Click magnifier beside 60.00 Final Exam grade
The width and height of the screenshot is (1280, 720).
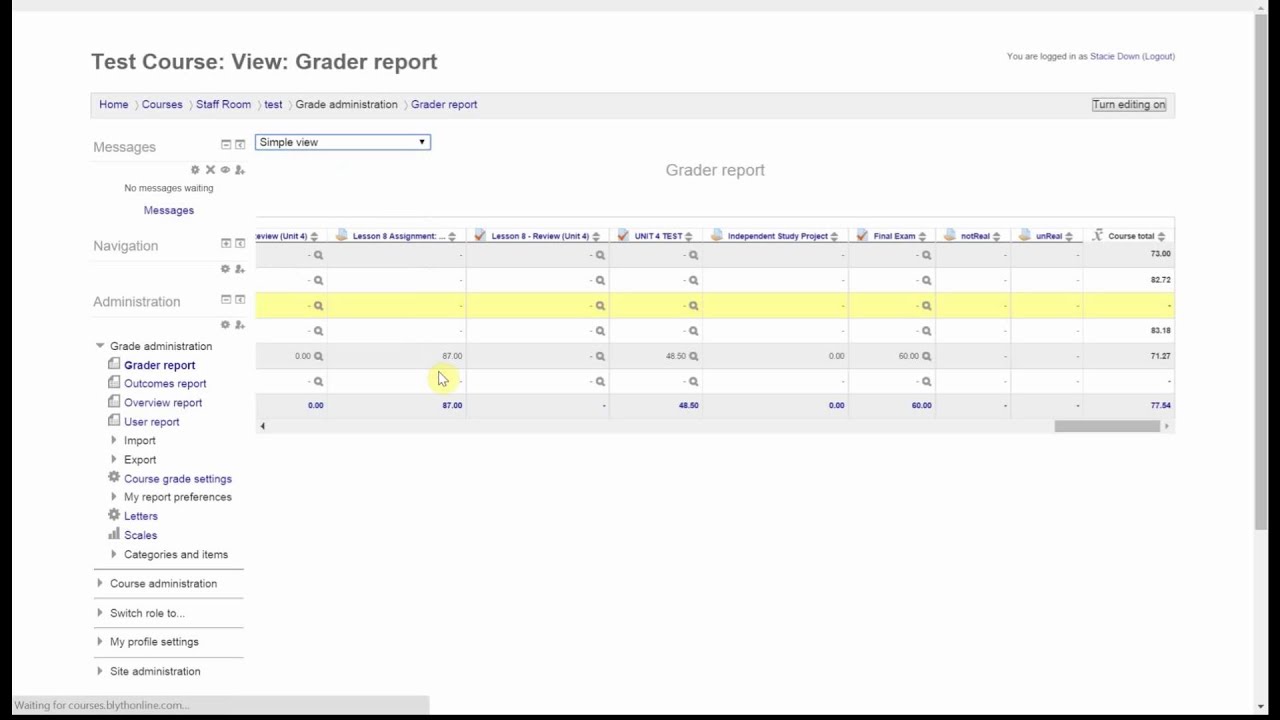click(x=926, y=356)
